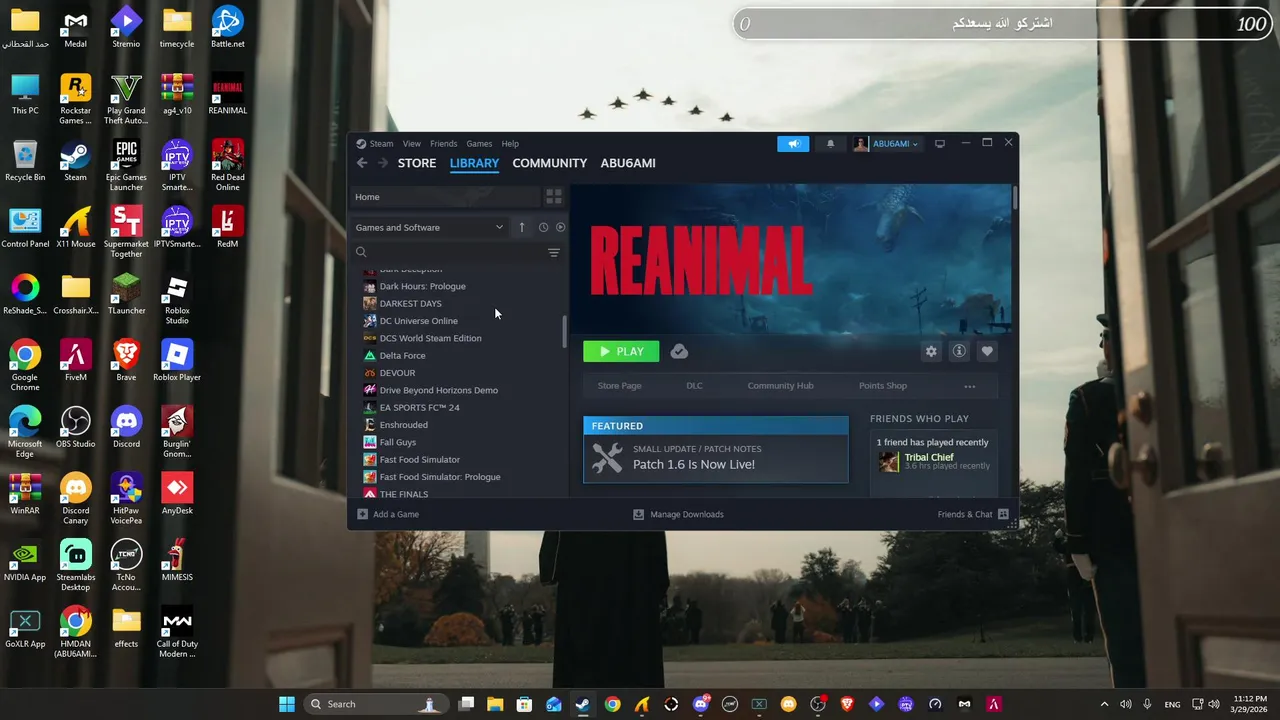Sort library with the up-arrow button
This screenshot has height=720, width=1280.
click(521, 227)
